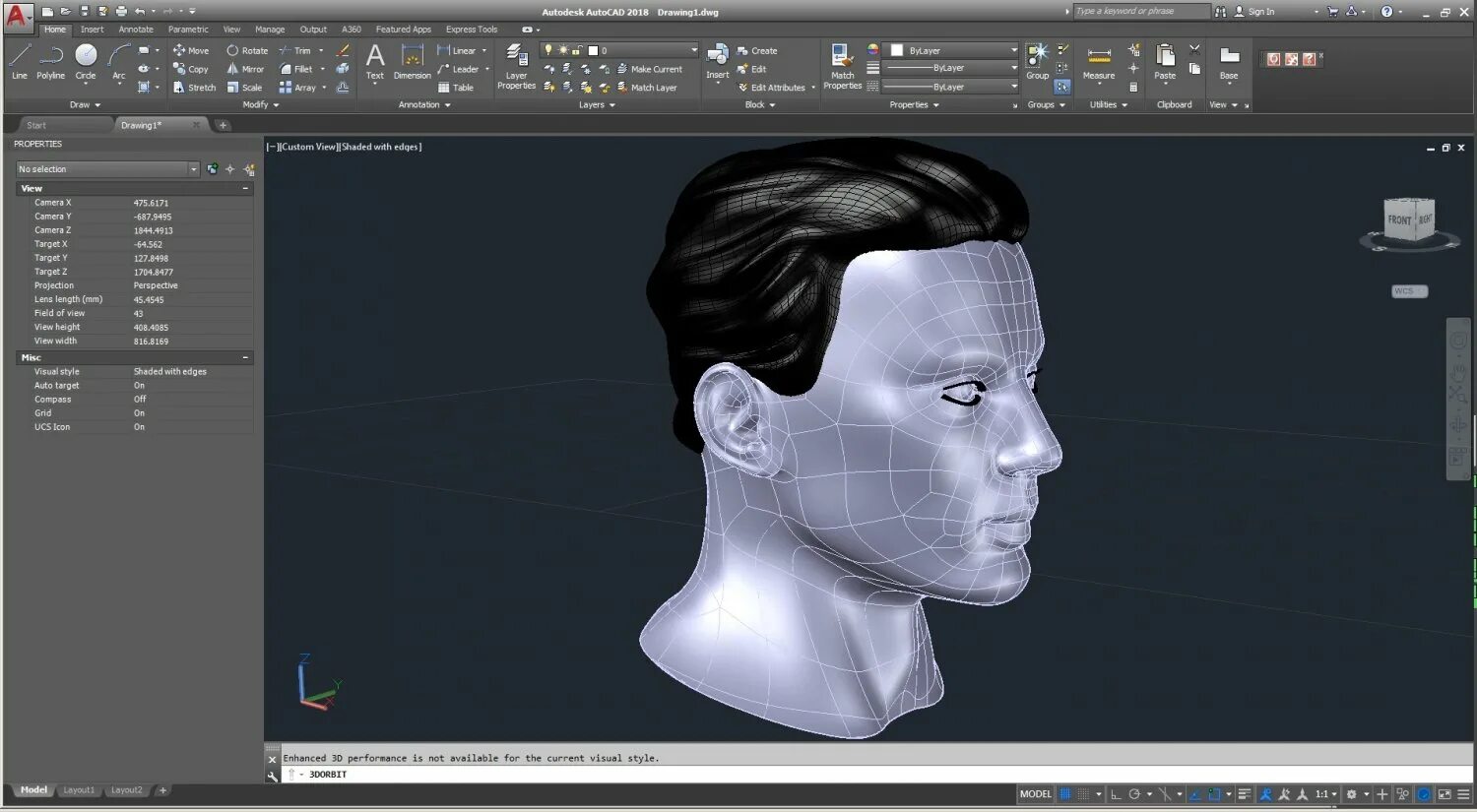Screen dimensions: 1477x812
Task: Click the Make Current layer button
Action: (x=650, y=69)
